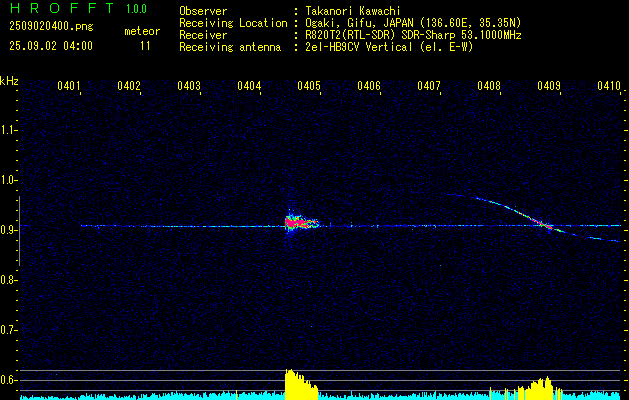Click the HROFFT title text
The height and width of the screenshot is (400, 629).
pos(62,8)
